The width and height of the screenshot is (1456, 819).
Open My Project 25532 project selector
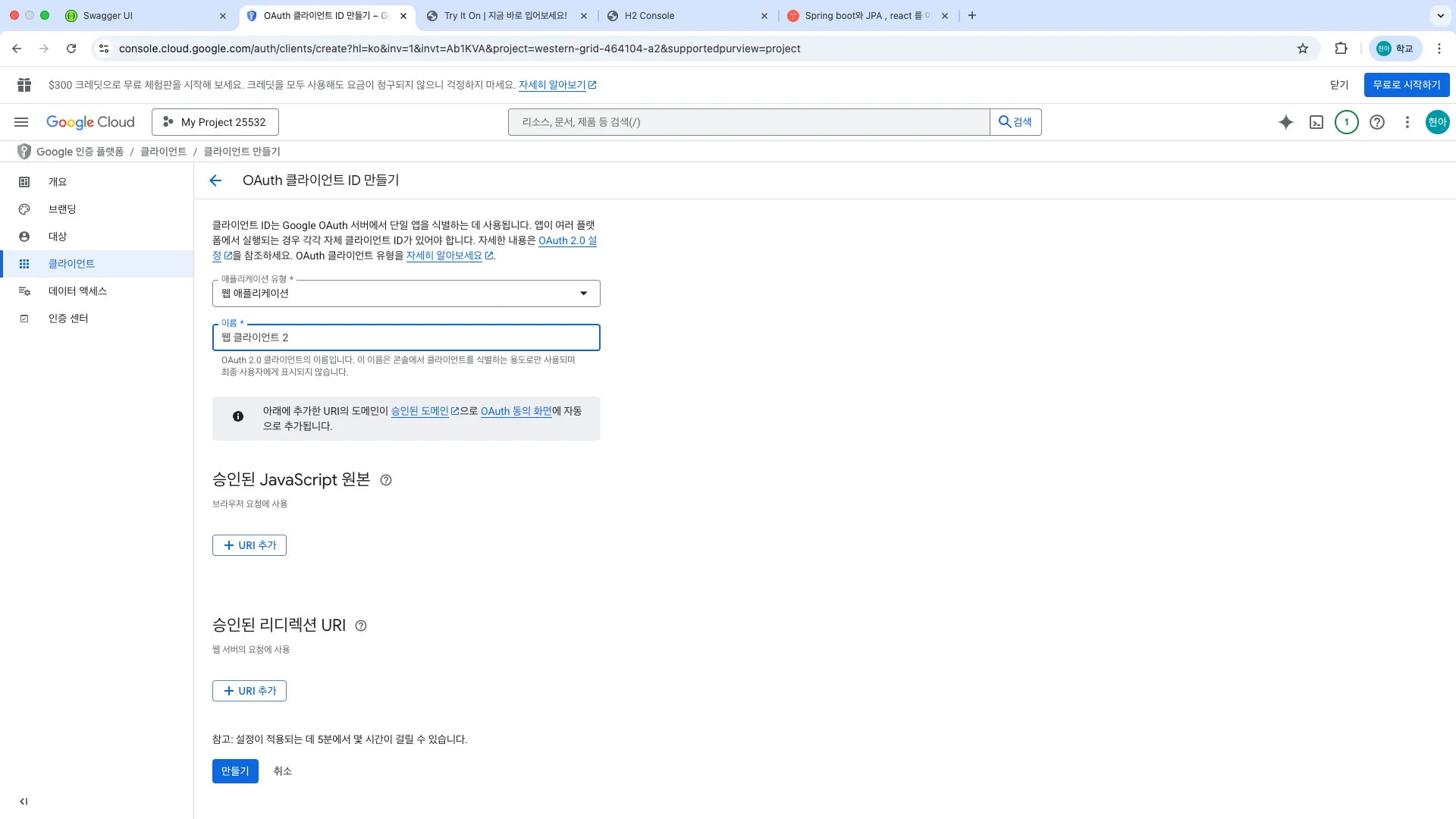click(x=215, y=122)
